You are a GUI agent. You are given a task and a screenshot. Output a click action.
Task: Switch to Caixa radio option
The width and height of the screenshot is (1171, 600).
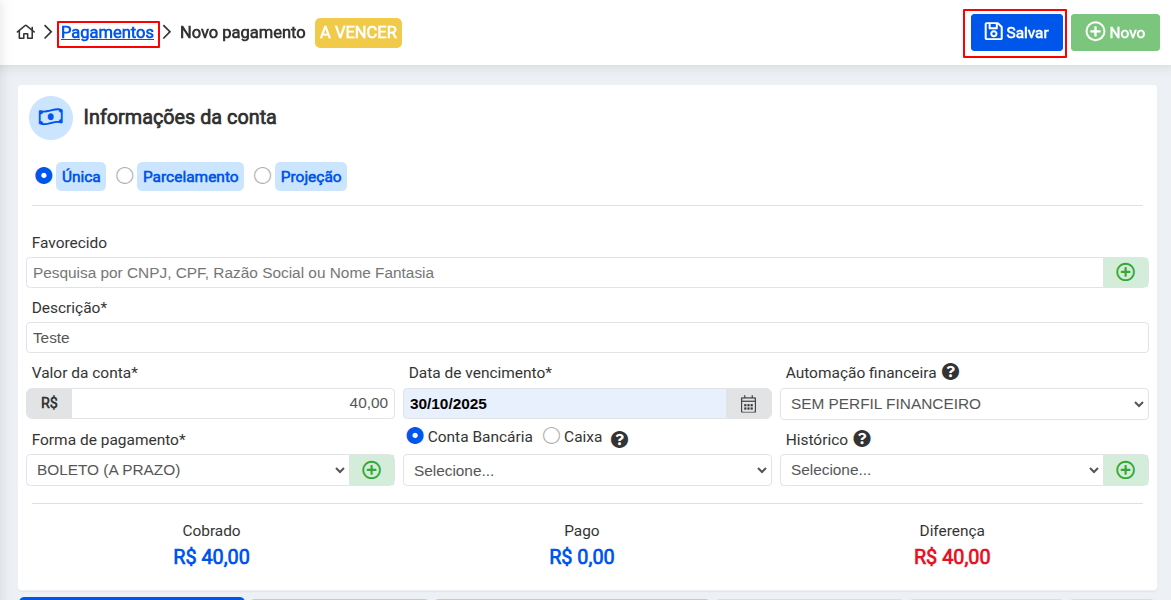(551, 436)
